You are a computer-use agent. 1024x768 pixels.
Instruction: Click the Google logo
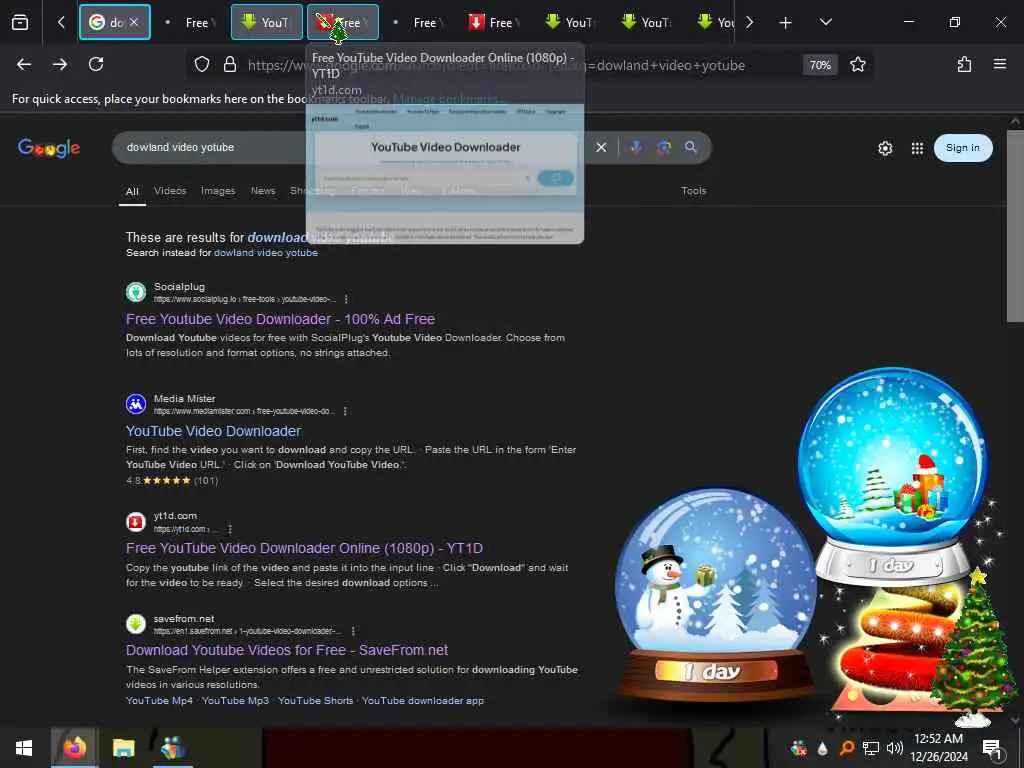49,148
